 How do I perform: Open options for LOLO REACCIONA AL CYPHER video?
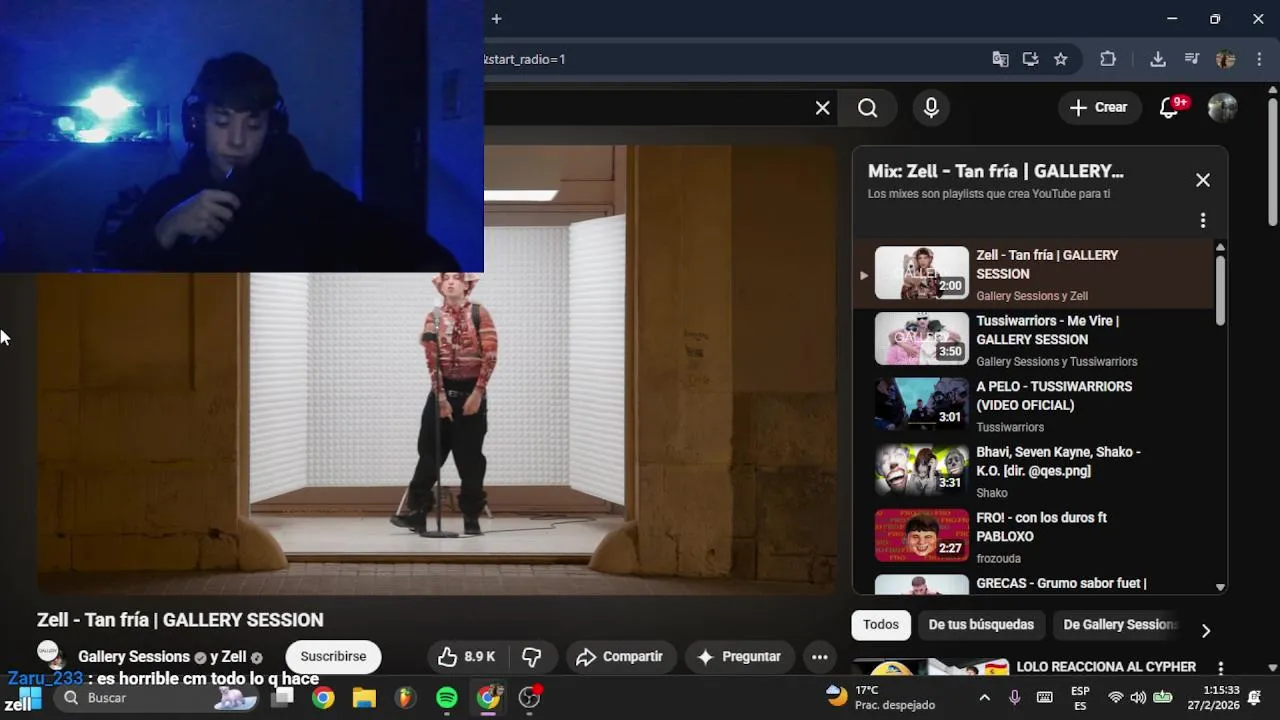pos(1220,667)
